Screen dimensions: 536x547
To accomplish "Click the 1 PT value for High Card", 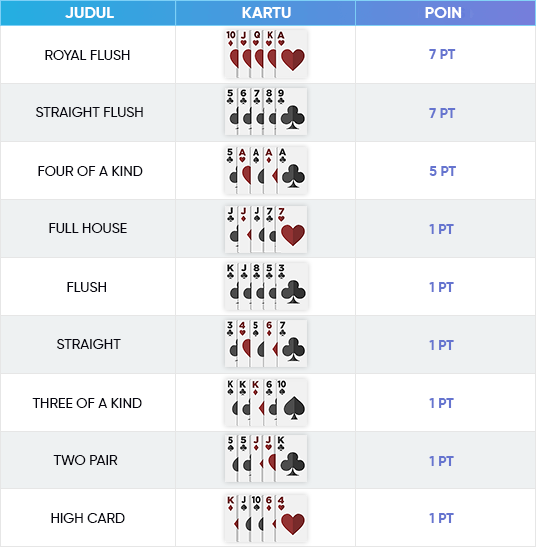I will (441, 518).
